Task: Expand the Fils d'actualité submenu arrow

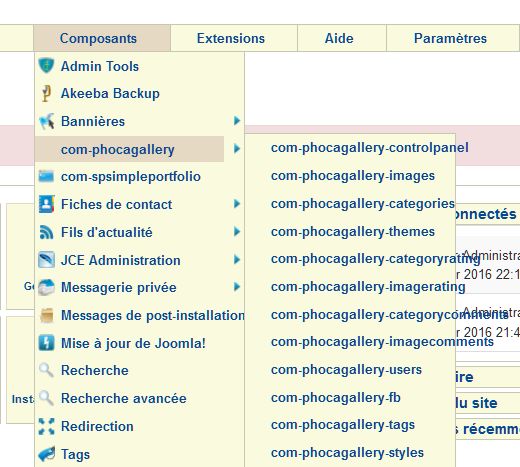Action: pyautogui.click(x=237, y=231)
